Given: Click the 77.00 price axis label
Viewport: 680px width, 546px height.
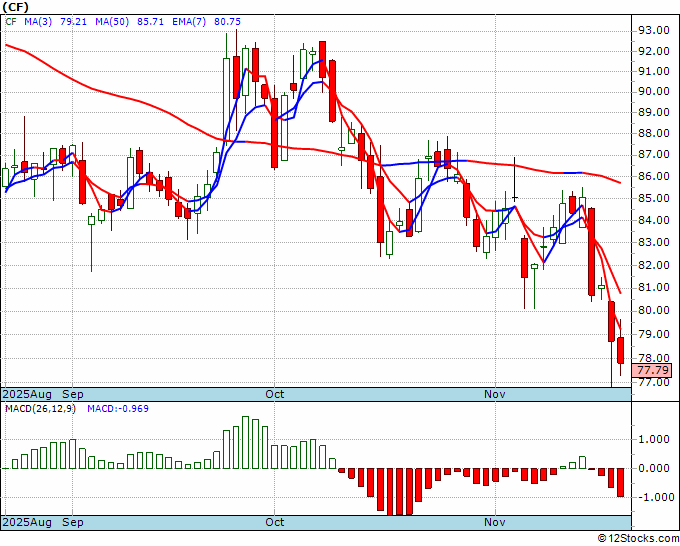Looking at the screenshot, I should click(653, 383).
